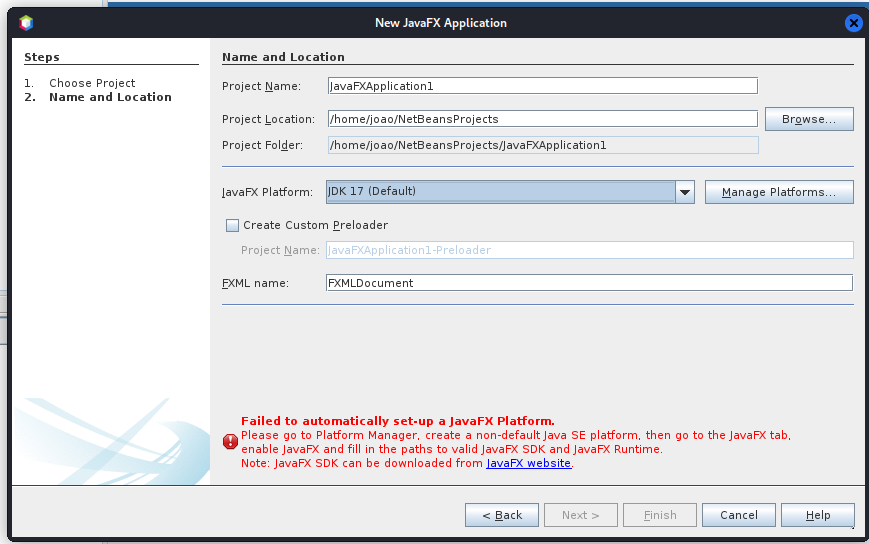Click the disabled Next button
Viewport: 869px width, 544px height.
pyautogui.click(x=581, y=515)
